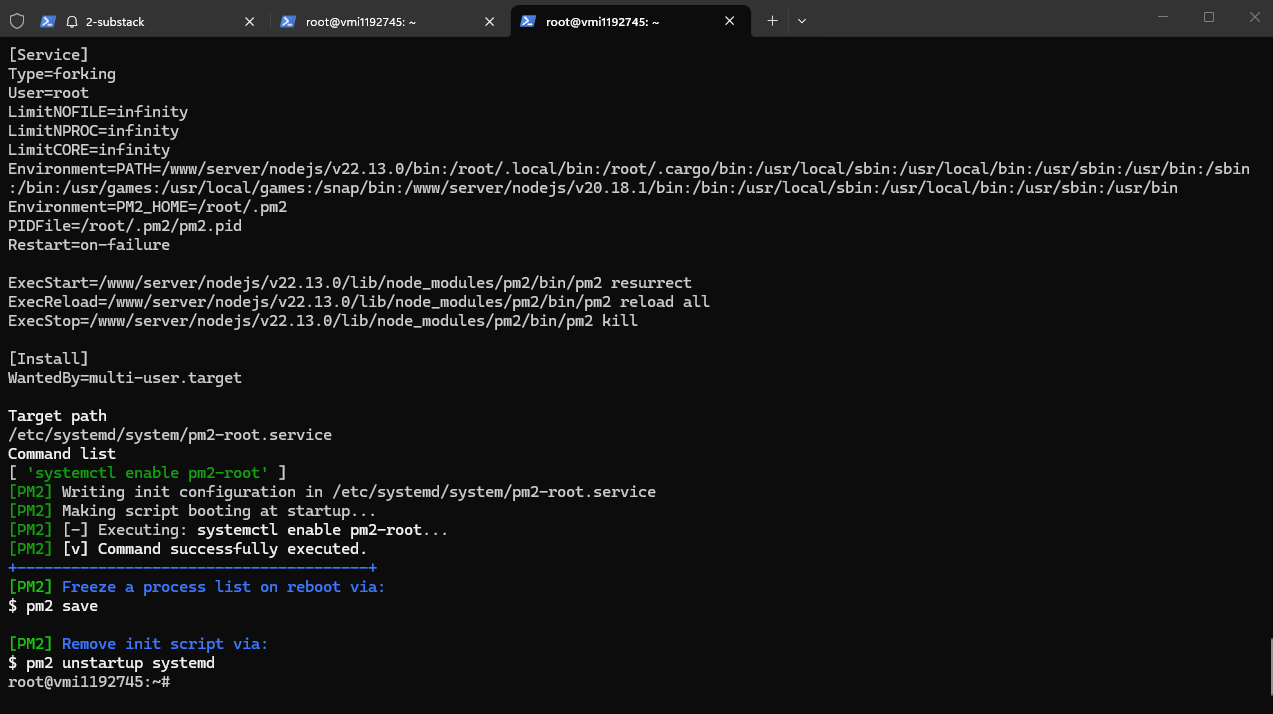This screenshot has height=714, width=1273.
Task: Click PowerShell icon on active tab
Action: click(527, 21)
